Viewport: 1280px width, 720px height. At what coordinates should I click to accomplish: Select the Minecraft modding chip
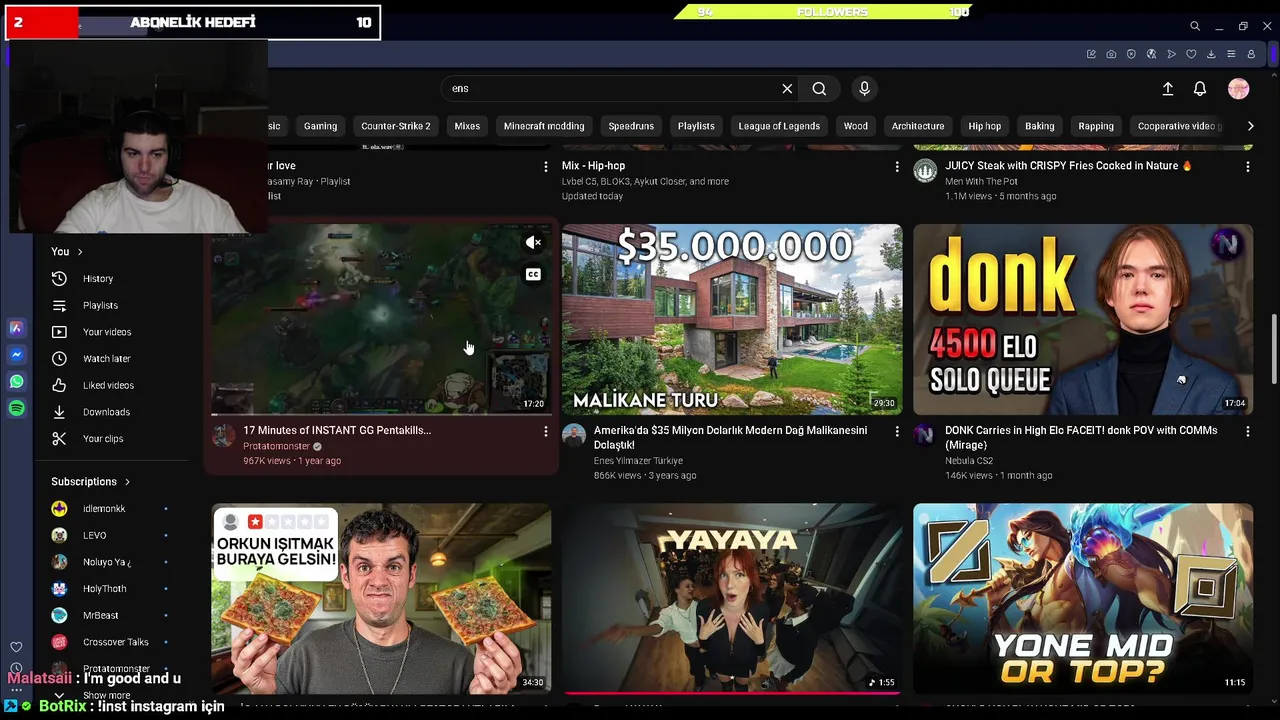coord(544,126)
